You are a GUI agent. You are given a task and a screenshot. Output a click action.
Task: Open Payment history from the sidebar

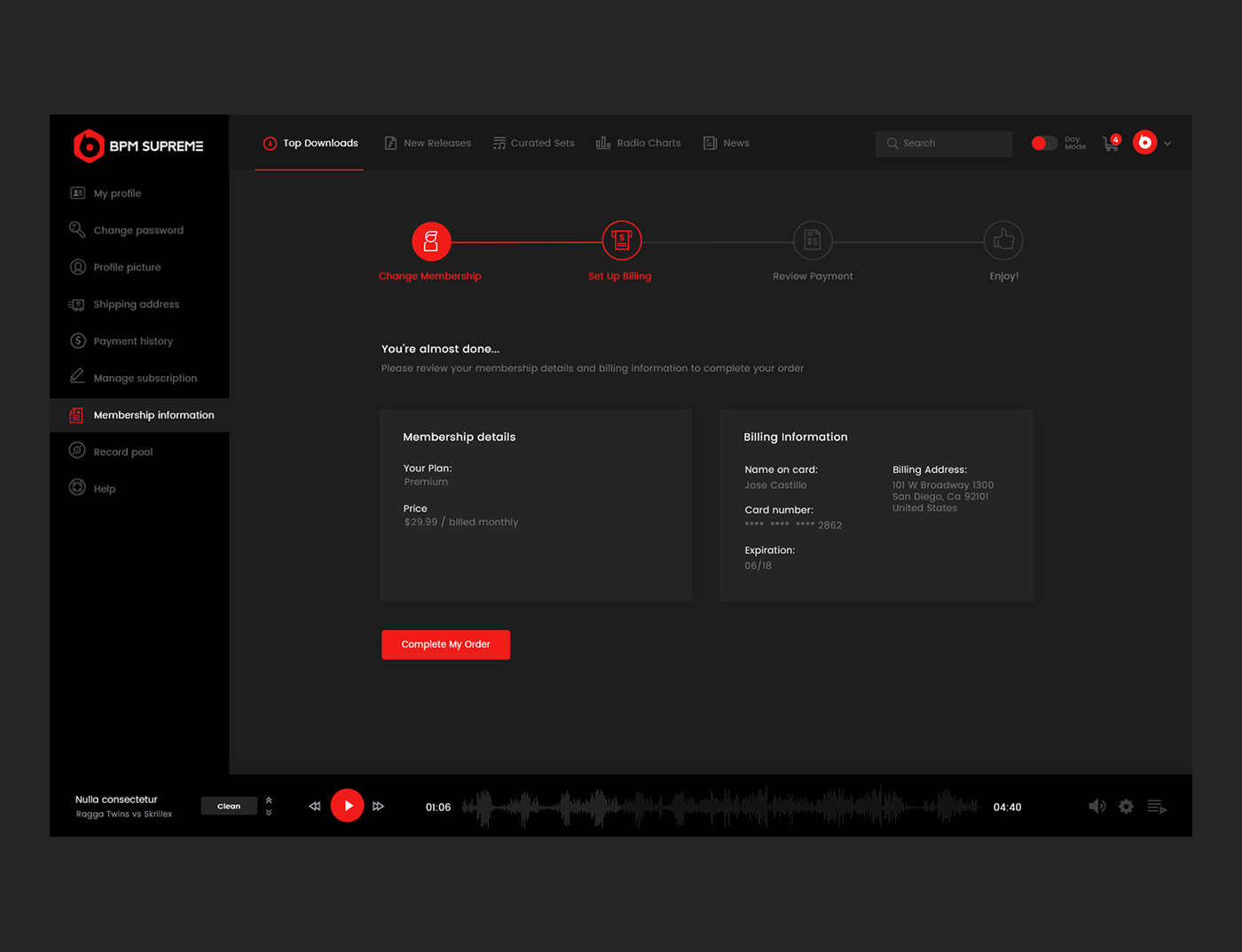(x=133, y=341)
